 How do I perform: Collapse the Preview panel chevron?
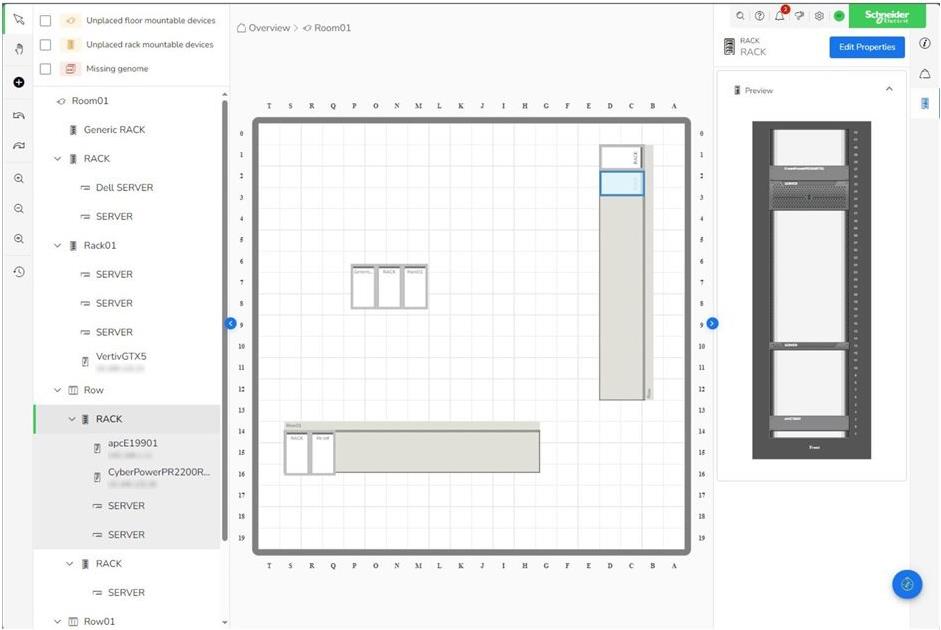[889, 90]
